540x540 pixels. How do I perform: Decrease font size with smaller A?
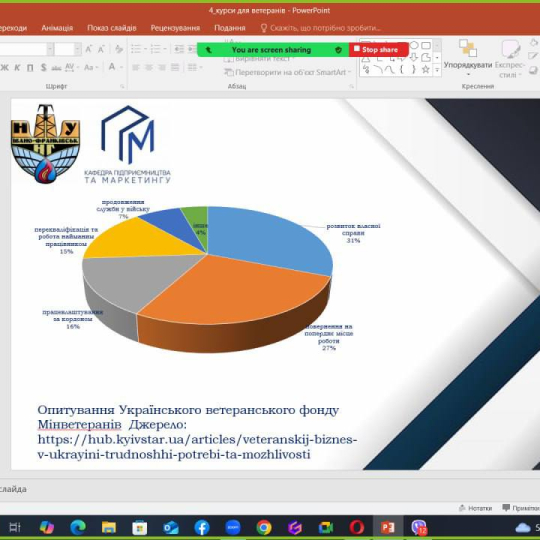click(101, 49)
